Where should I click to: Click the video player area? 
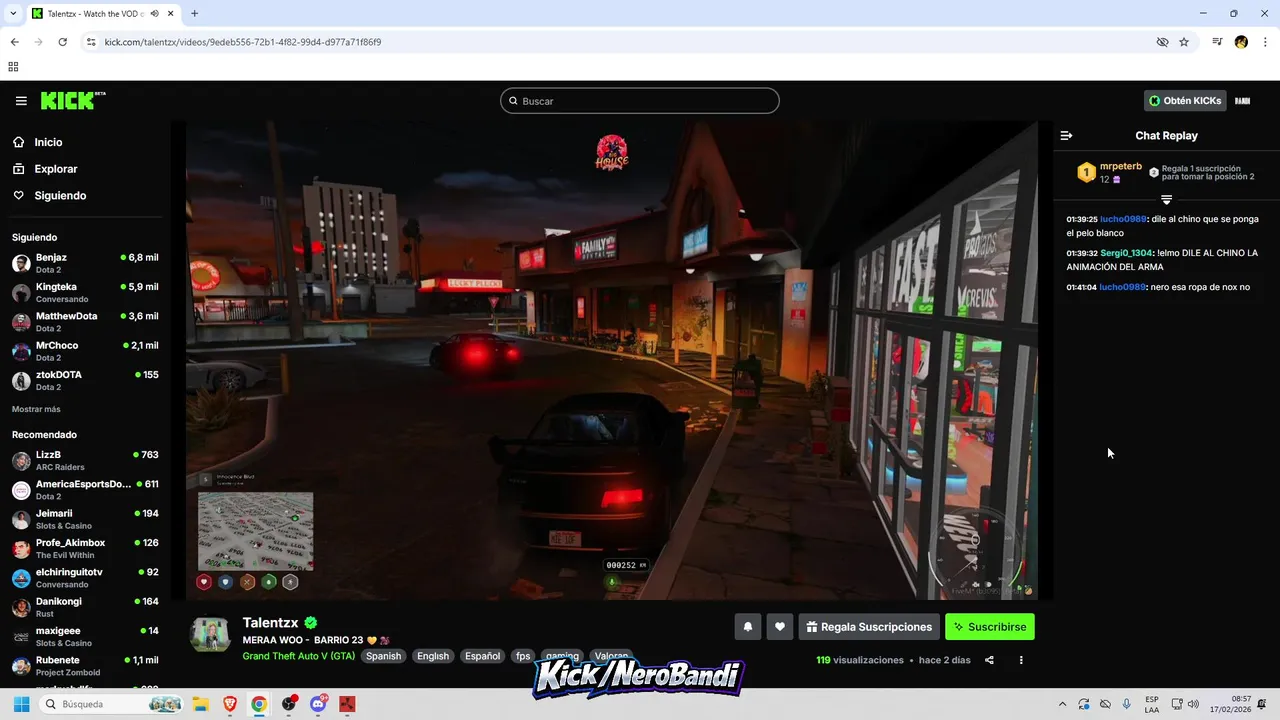612,360
